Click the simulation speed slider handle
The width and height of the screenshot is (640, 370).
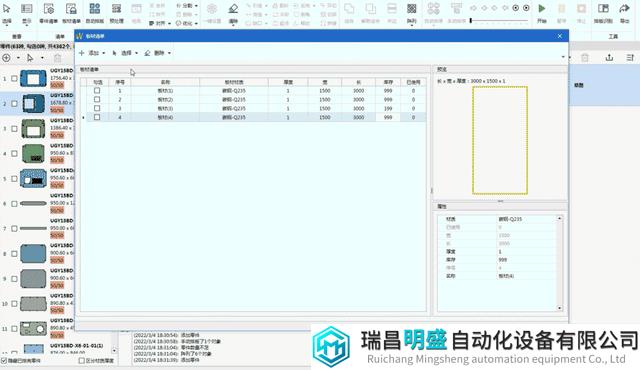(471, 20)
